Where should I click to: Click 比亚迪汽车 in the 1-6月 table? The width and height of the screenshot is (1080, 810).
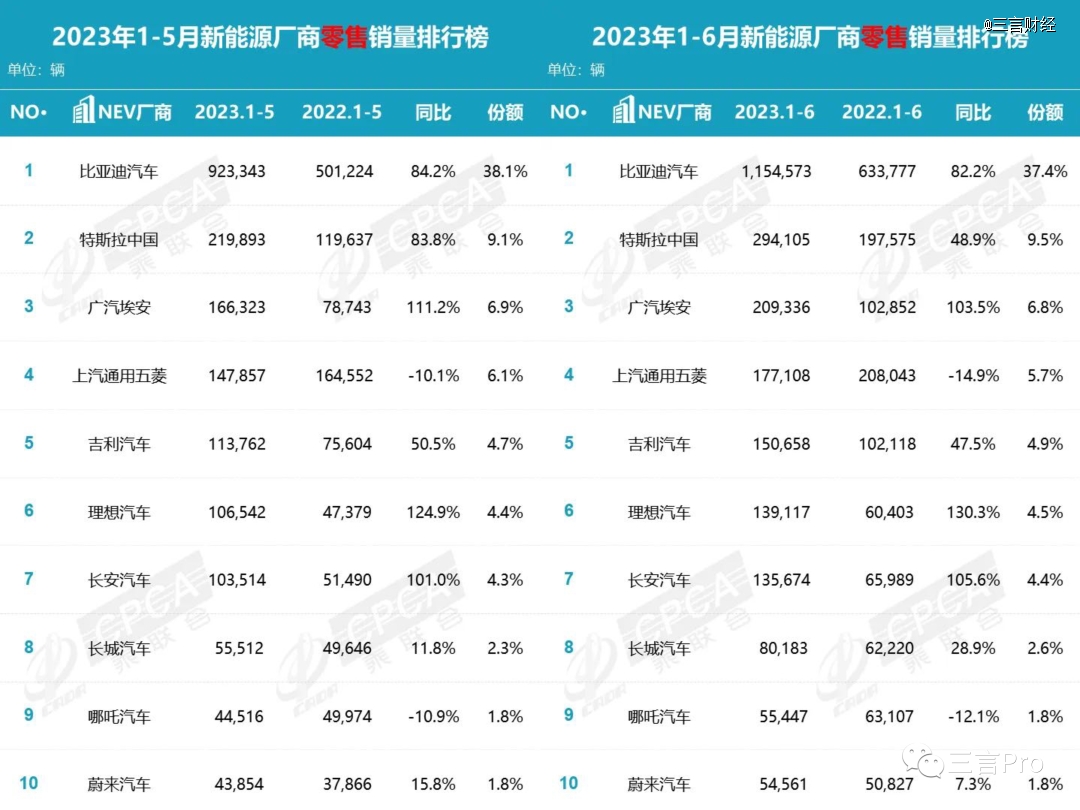coord(659,172)
